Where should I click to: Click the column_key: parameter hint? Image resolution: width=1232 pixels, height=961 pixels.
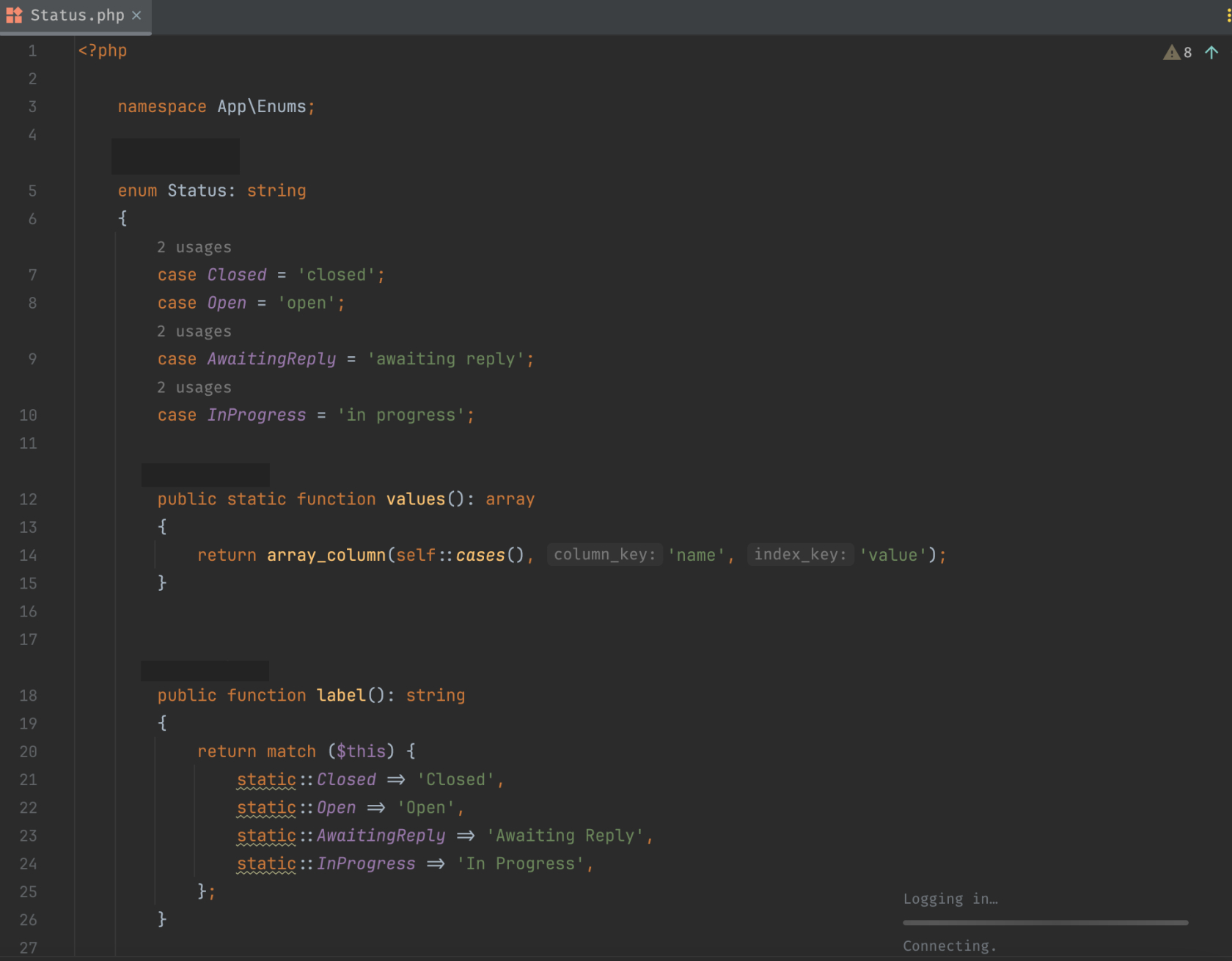pyautogui.click(x=604, y=555)
